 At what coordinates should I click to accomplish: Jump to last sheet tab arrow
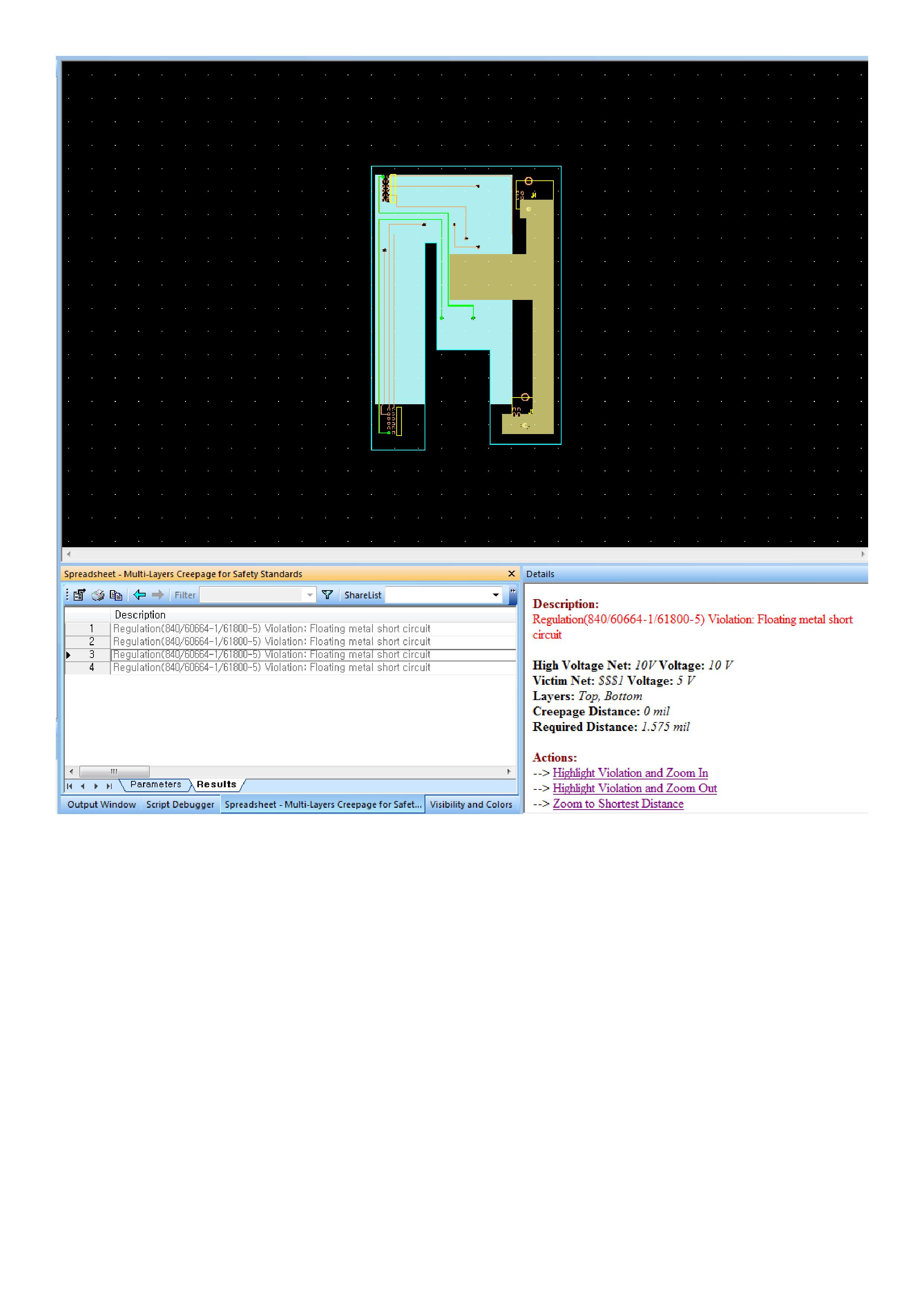pyautogui.click(x=109, y=786)
